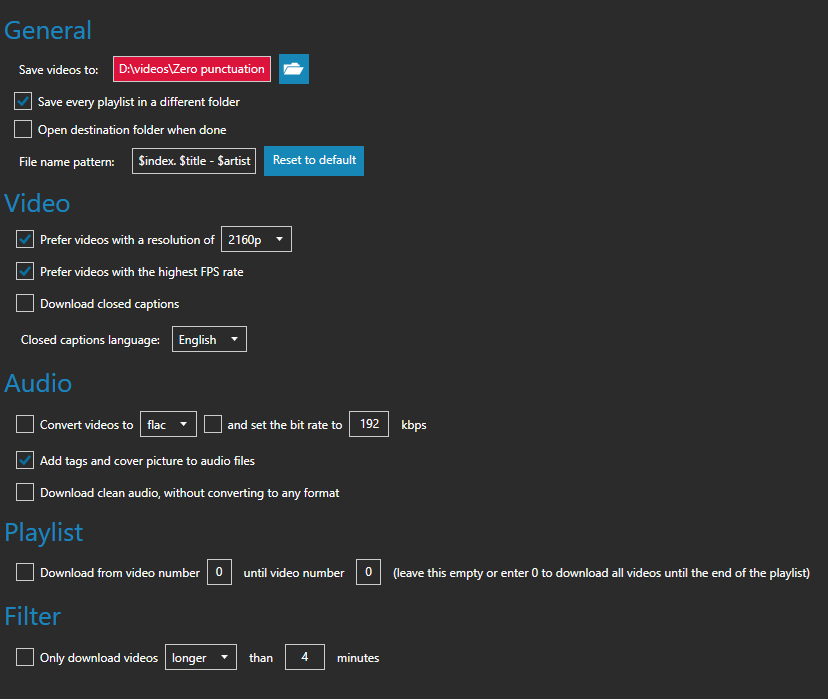Click the from video number field
Screen dimensions: 828x699
[x=219, y=572]
